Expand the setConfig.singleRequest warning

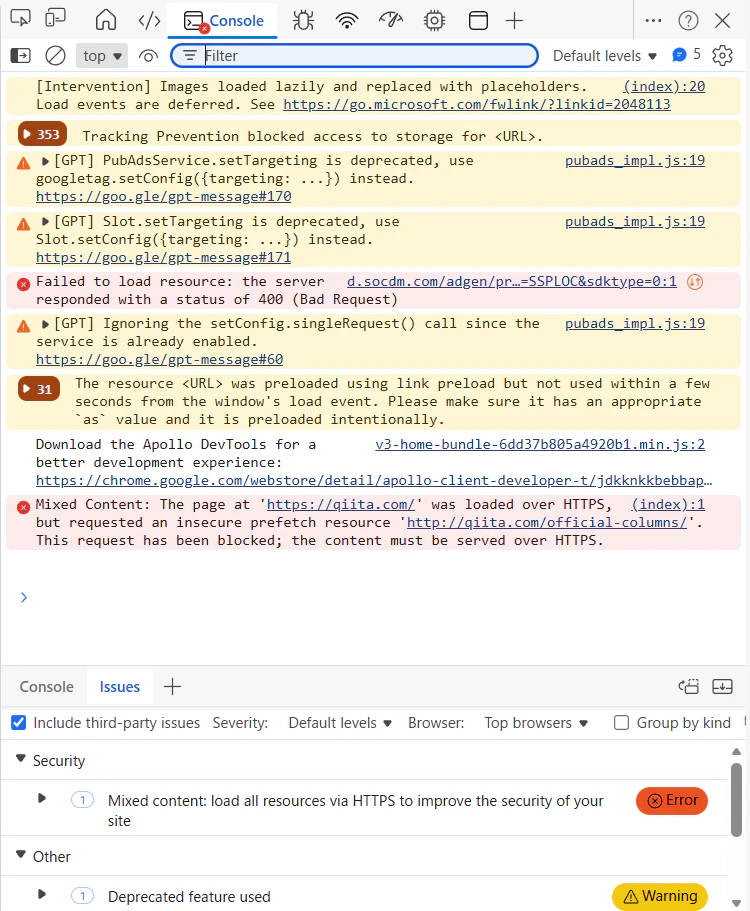tap(45, 324)
